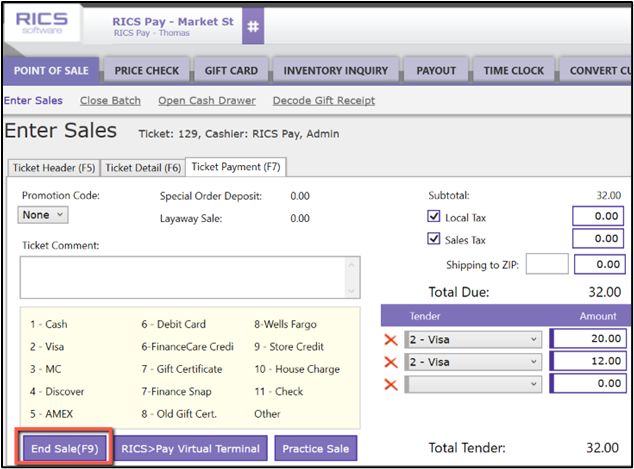Delete the empty 0.00 tender row

click(391, 384)
